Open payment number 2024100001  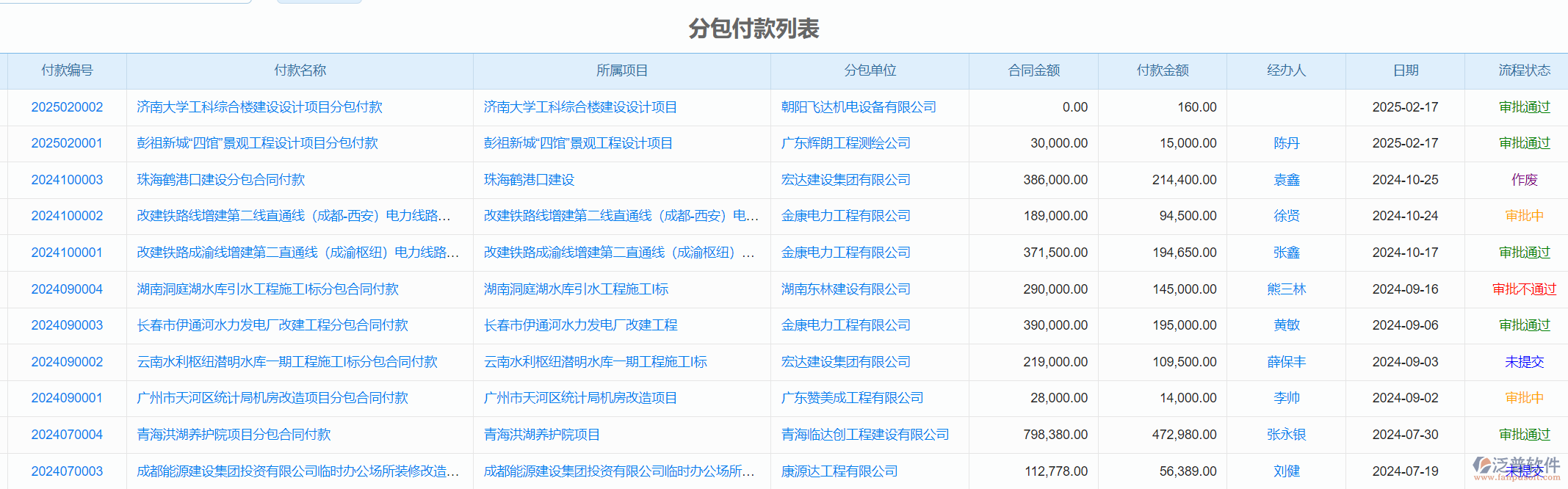(x=67, y=253)
